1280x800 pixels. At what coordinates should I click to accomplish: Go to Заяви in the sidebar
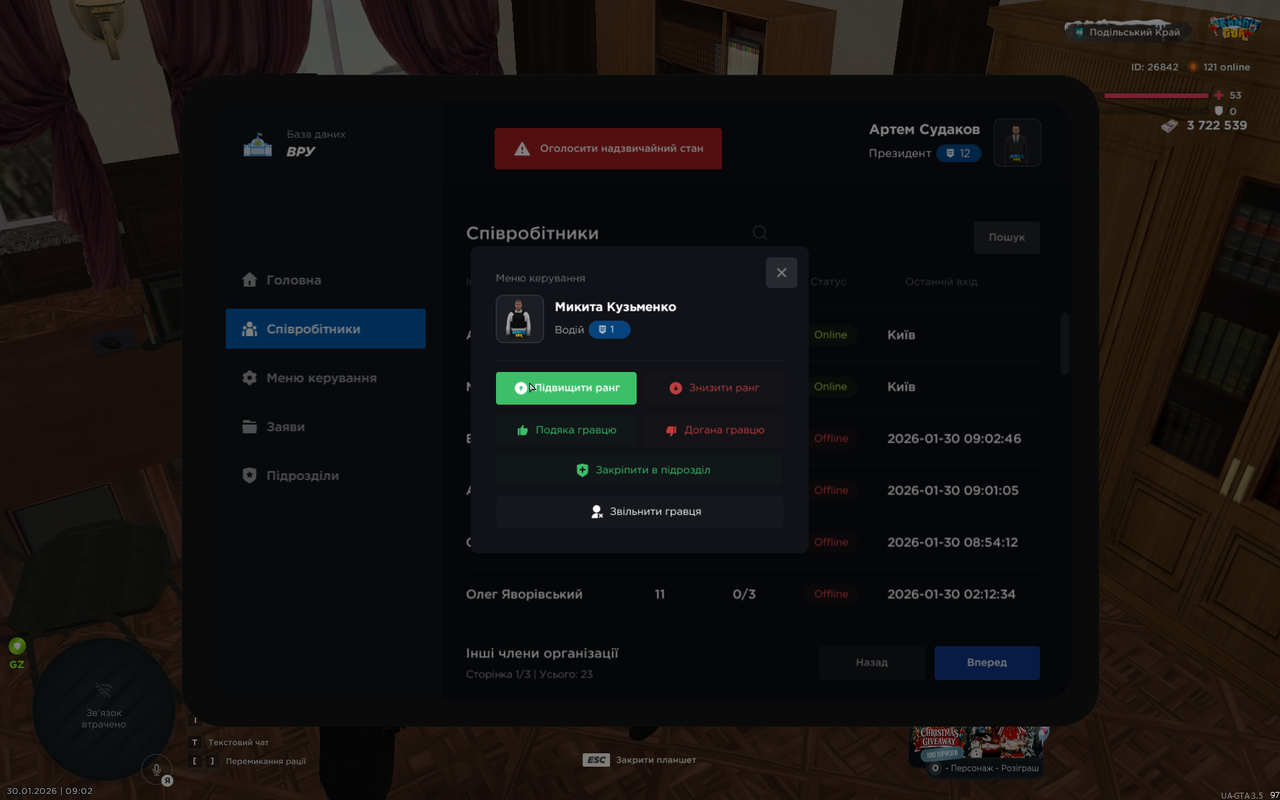[325, 427]
